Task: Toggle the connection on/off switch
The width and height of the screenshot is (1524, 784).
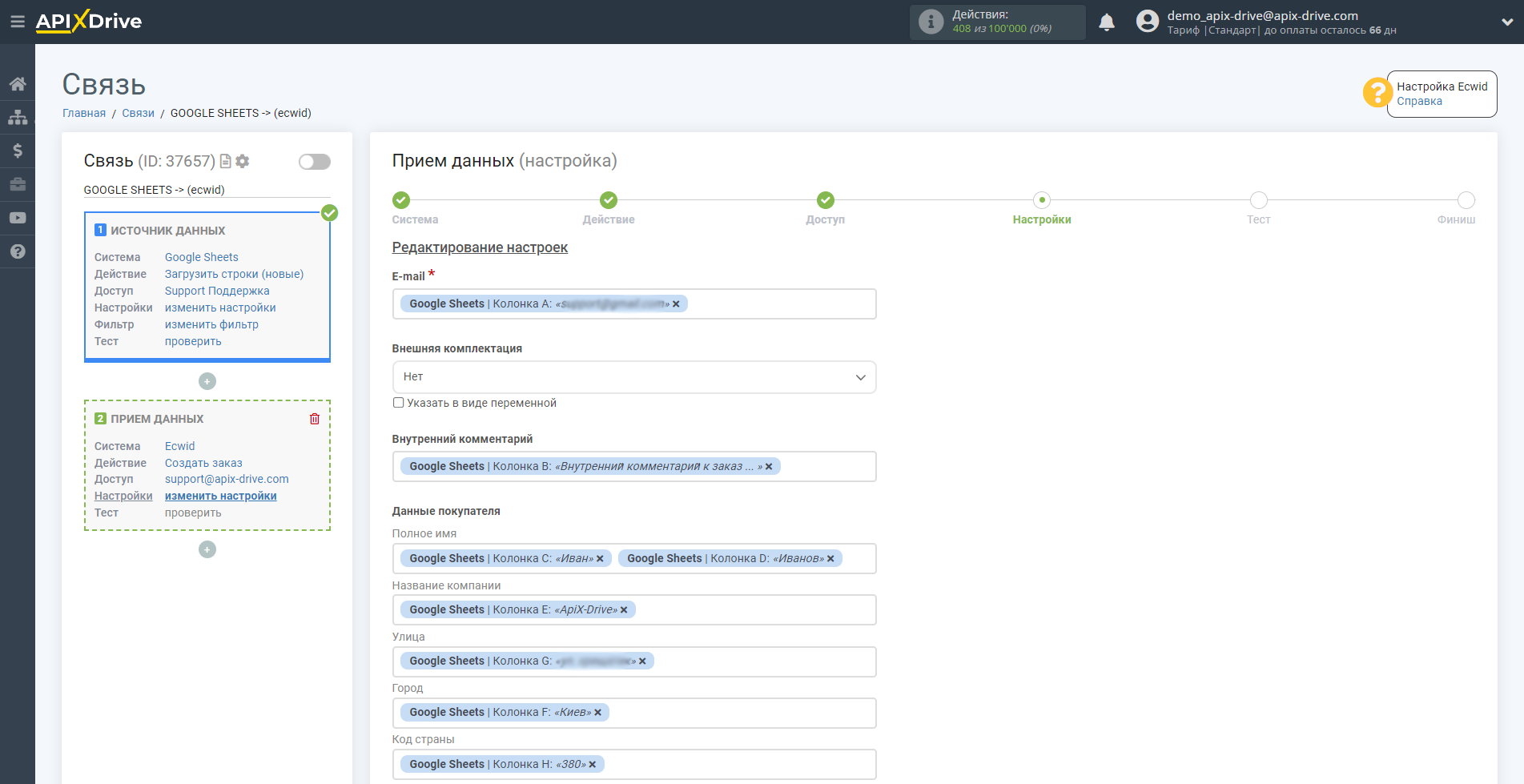Action: click(x=315, y=162)
